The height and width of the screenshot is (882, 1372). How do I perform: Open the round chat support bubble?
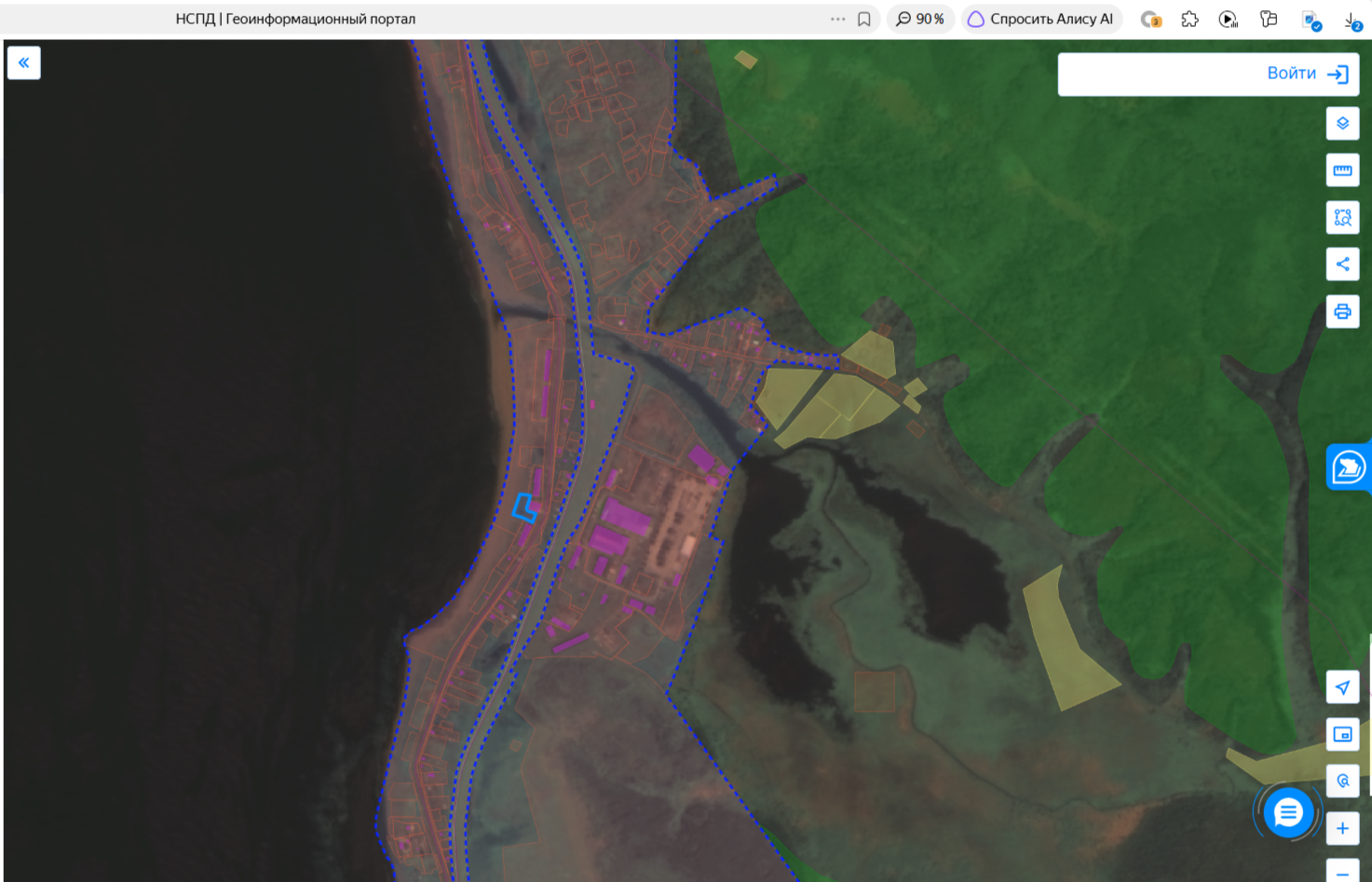click(1288, 813)
